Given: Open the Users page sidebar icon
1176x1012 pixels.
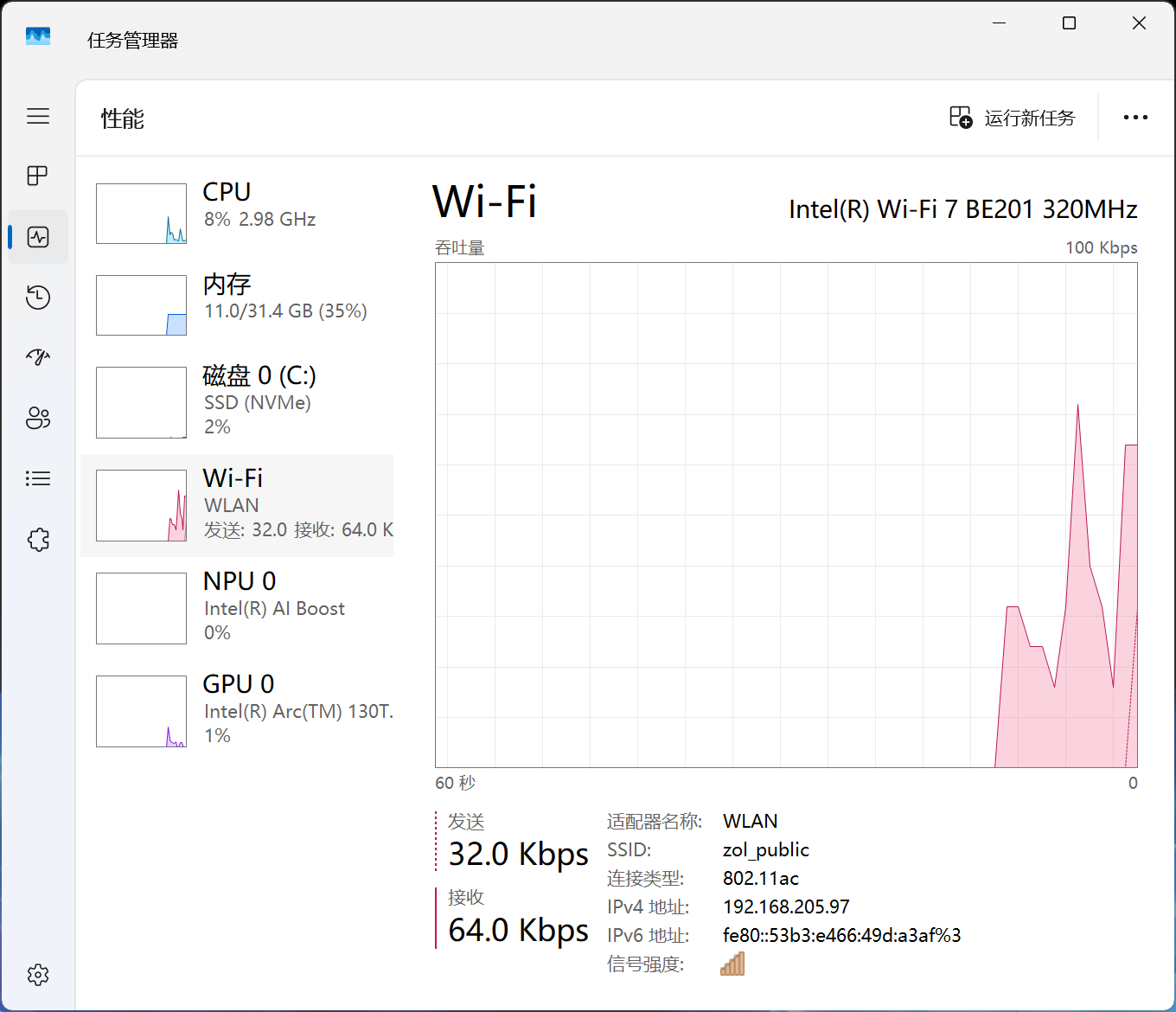Looking at the screenshot, I should (x=38, y=418).
